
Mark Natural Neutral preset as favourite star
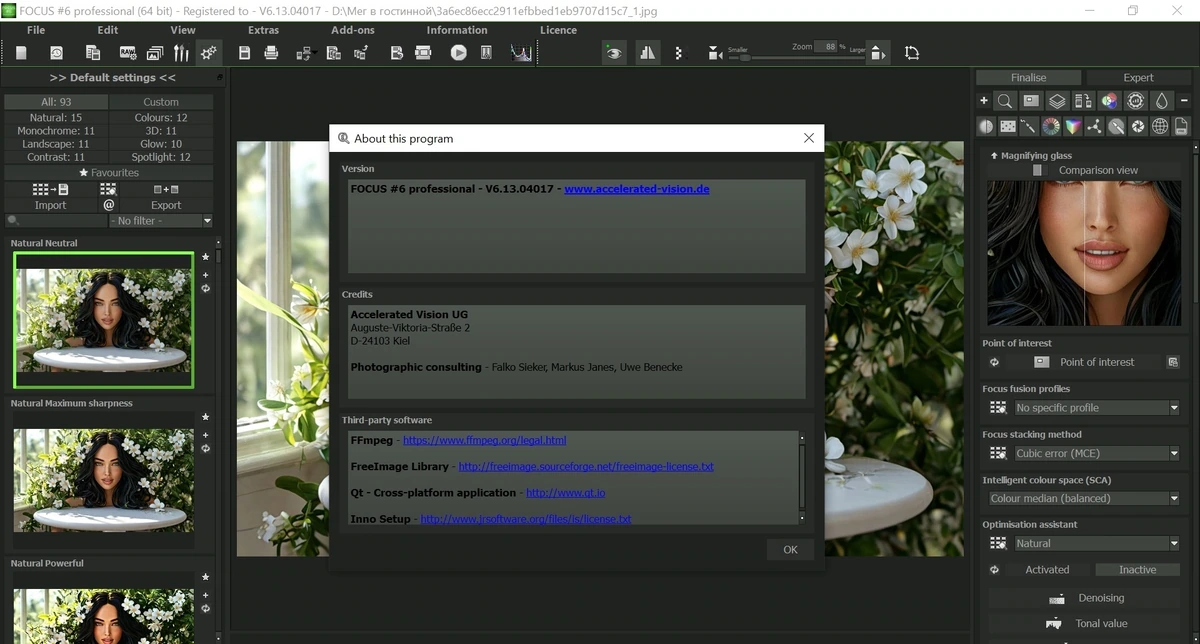205,257
